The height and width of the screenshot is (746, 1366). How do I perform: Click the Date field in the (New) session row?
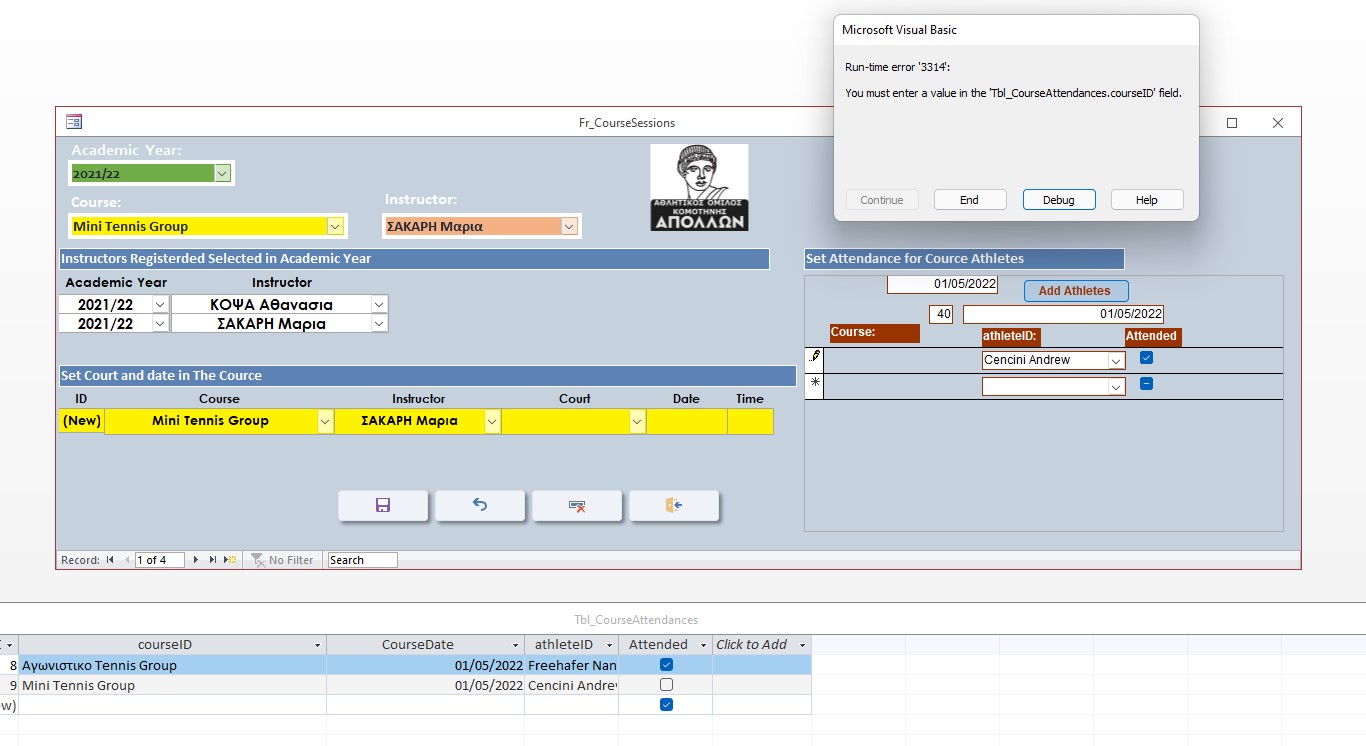686,422
